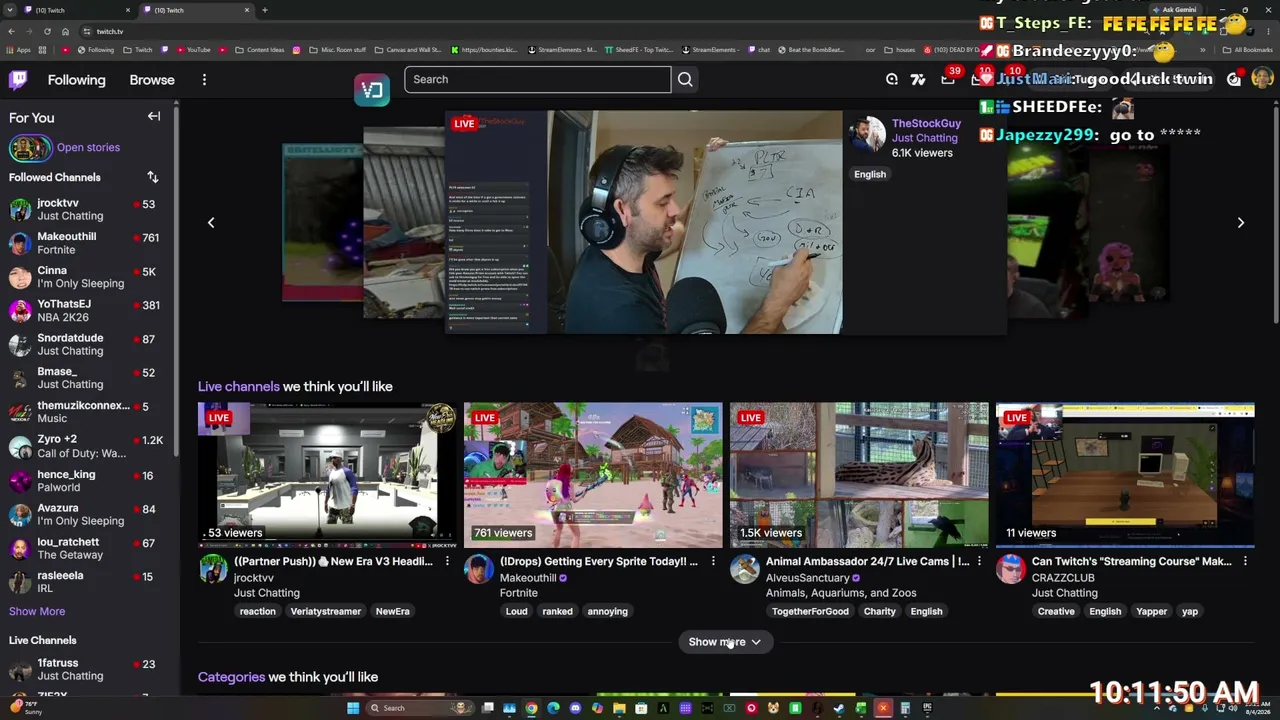The image size is (1280, 720).
Task: Open options menu for jrocktvv stream card
Action: [x=447, y=562]
